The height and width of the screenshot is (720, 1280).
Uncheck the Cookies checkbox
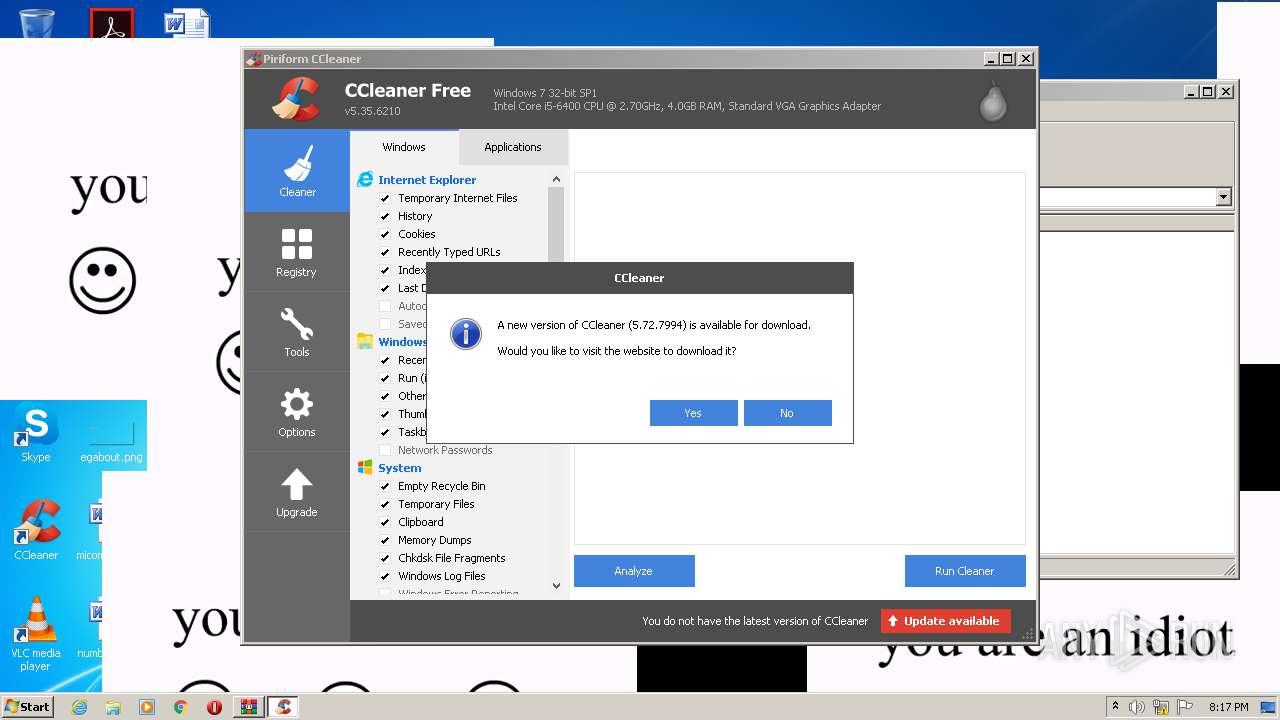point(385,234)
